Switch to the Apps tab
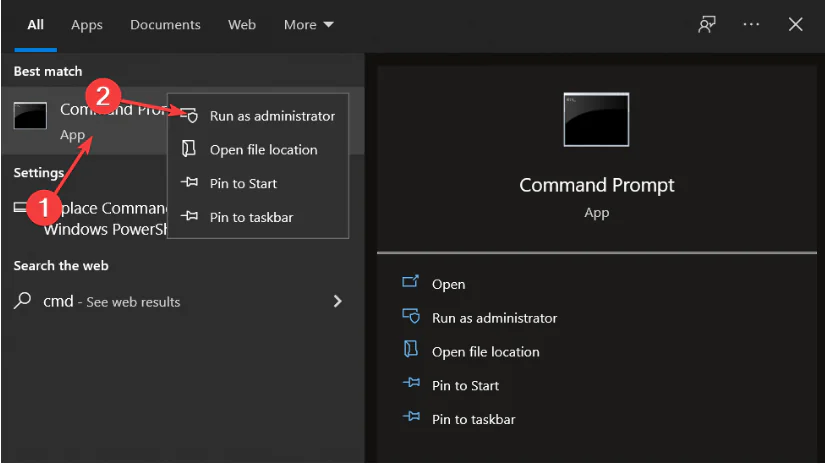This screenshot has width=825, height=465. tap(87, 25)
